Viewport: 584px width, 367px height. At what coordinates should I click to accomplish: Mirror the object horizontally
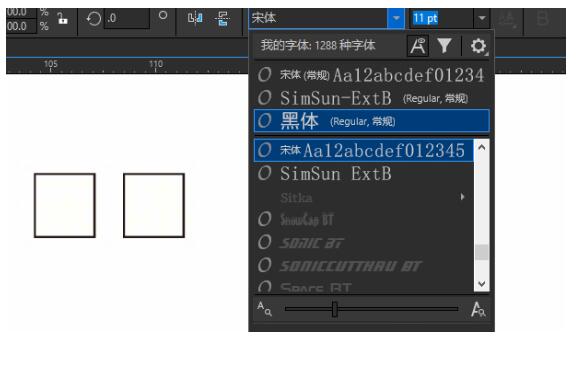(x=195, y=18)
